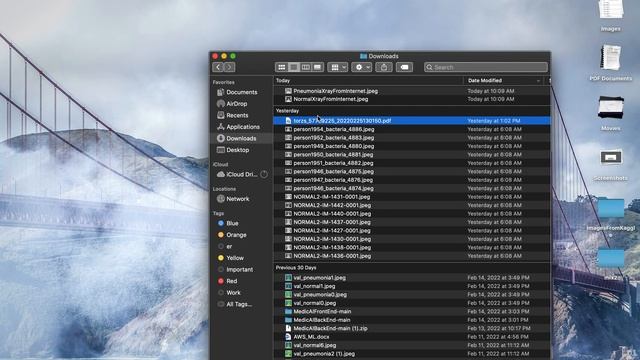The image size is (640, 360).
Task: Switch Finder to list view
Action: coord(293,67)
